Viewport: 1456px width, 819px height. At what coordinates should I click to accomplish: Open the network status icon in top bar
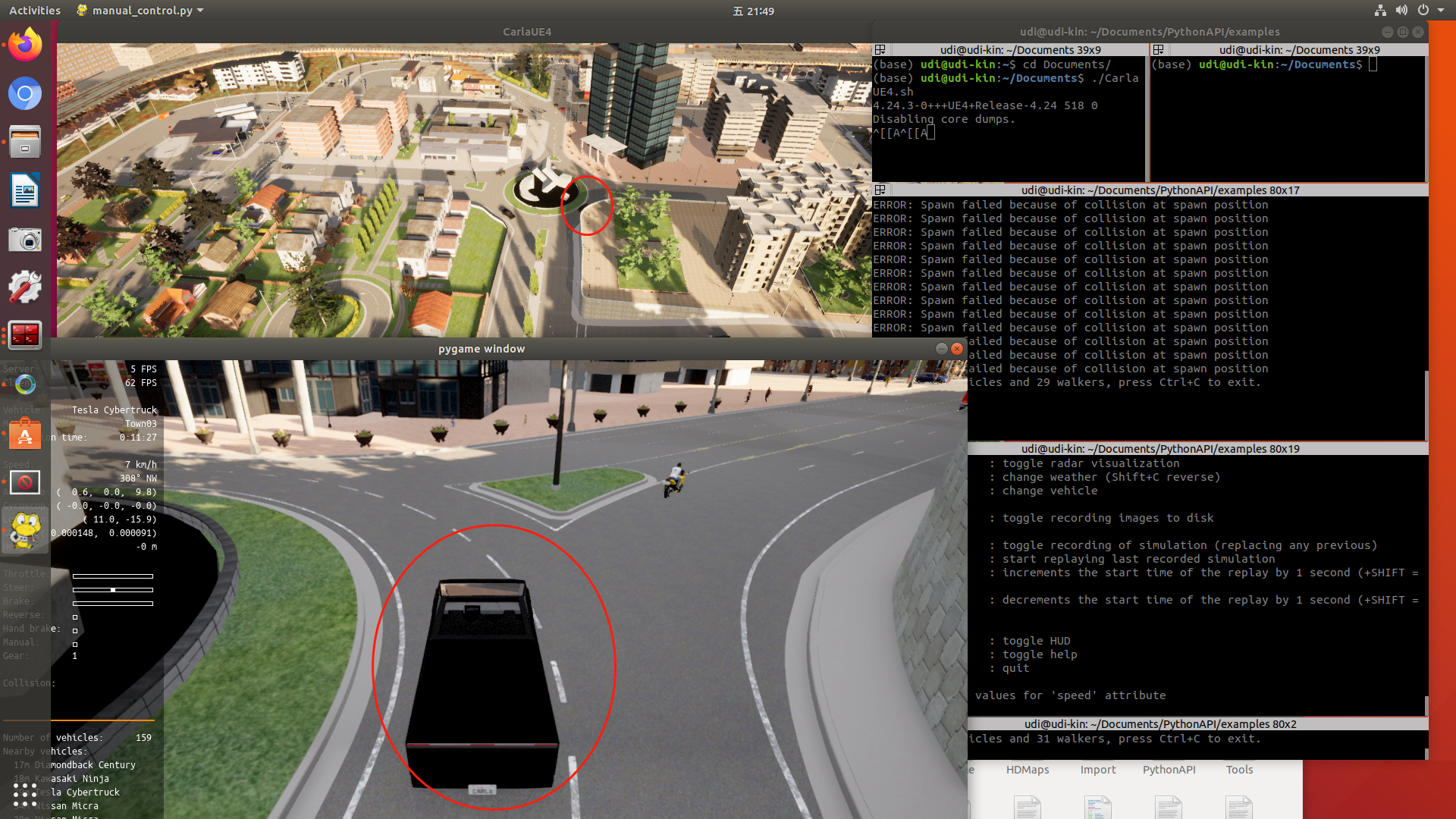click(x=1380, y=11)
